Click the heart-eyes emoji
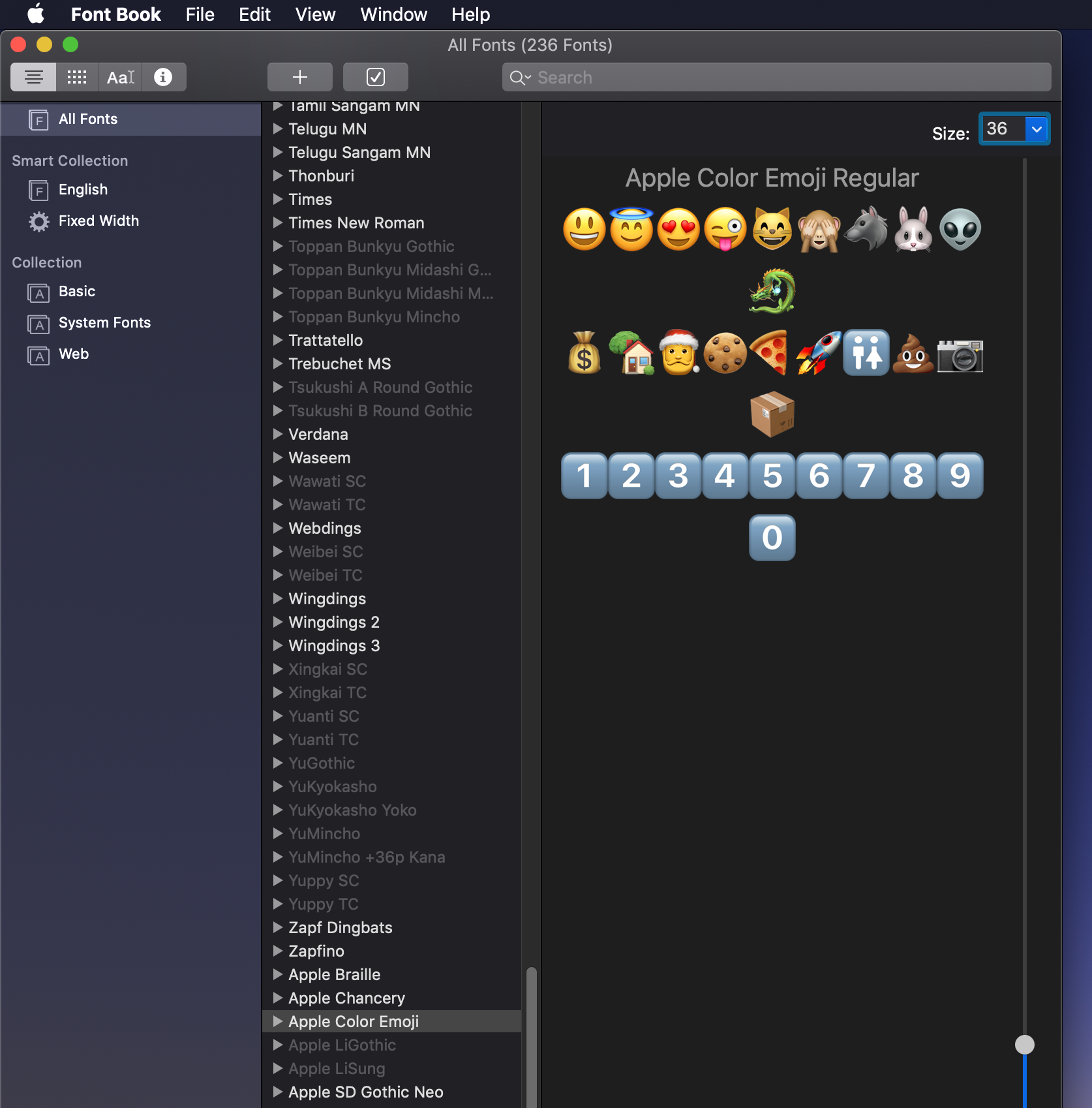 [678, 229]
